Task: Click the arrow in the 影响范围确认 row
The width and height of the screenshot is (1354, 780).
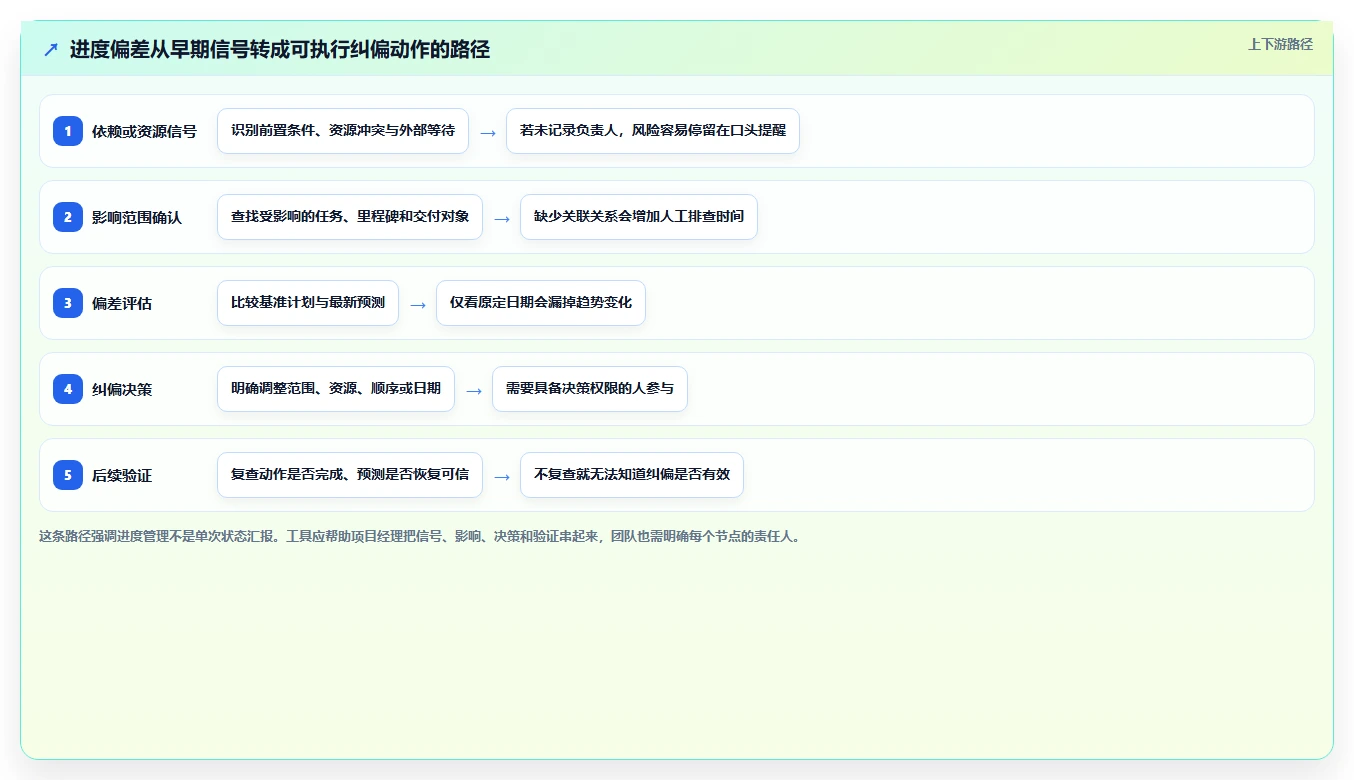Action: pyautogui.click(x=502, y=218)
